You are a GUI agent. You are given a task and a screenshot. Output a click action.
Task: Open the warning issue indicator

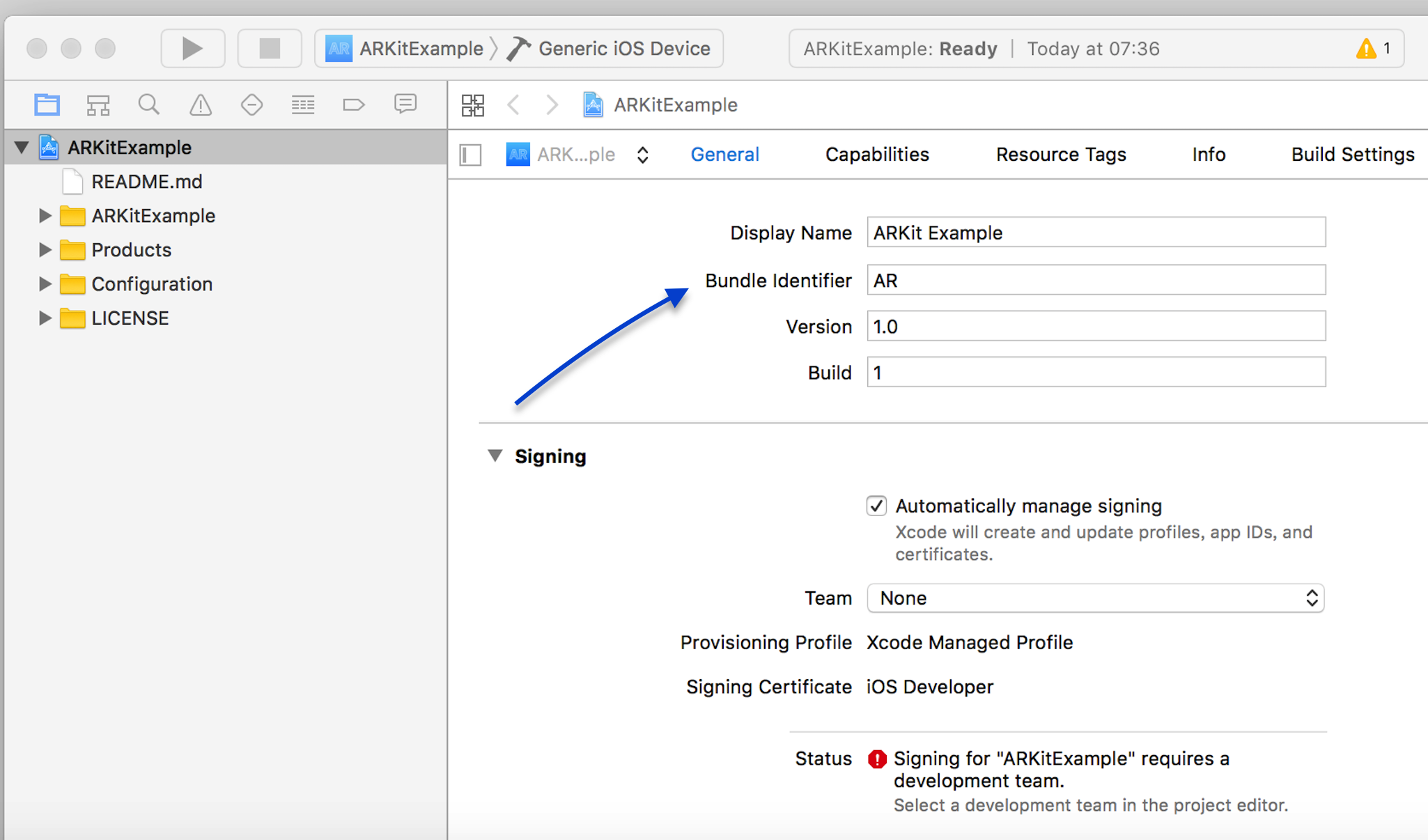(1372, 49)
